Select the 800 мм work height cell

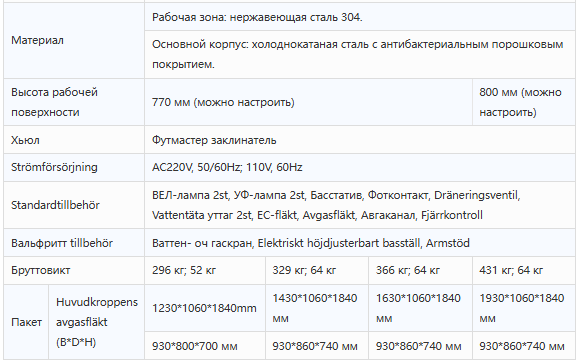click(524, 102)
